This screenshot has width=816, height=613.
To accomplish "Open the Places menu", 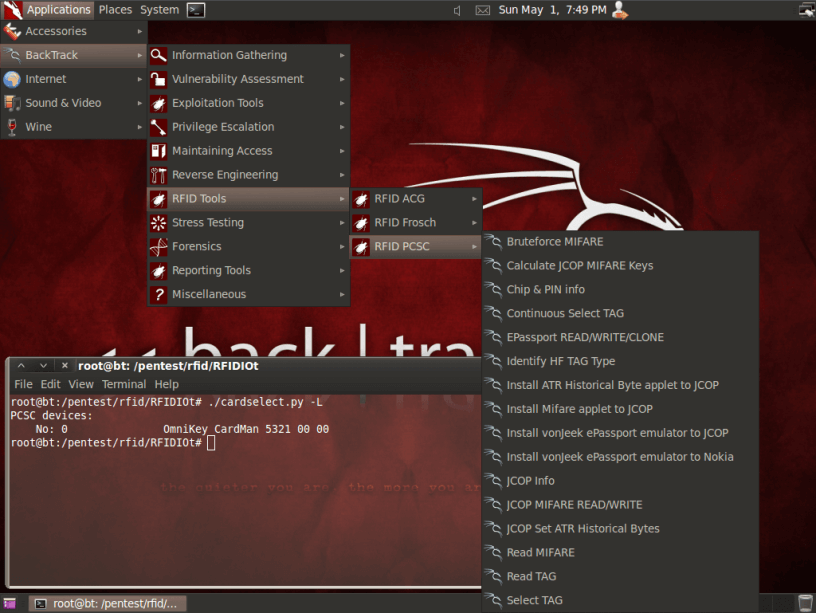I will [115, 10].
